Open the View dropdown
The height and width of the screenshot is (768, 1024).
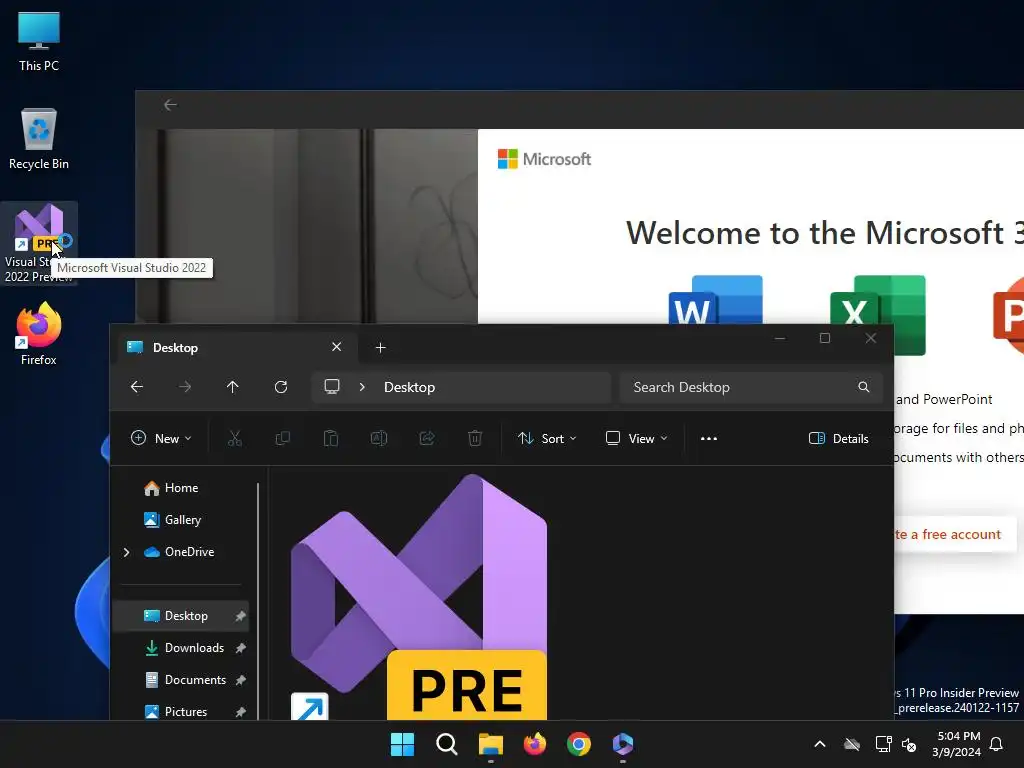pyautogui.click(x=637, y=438)
